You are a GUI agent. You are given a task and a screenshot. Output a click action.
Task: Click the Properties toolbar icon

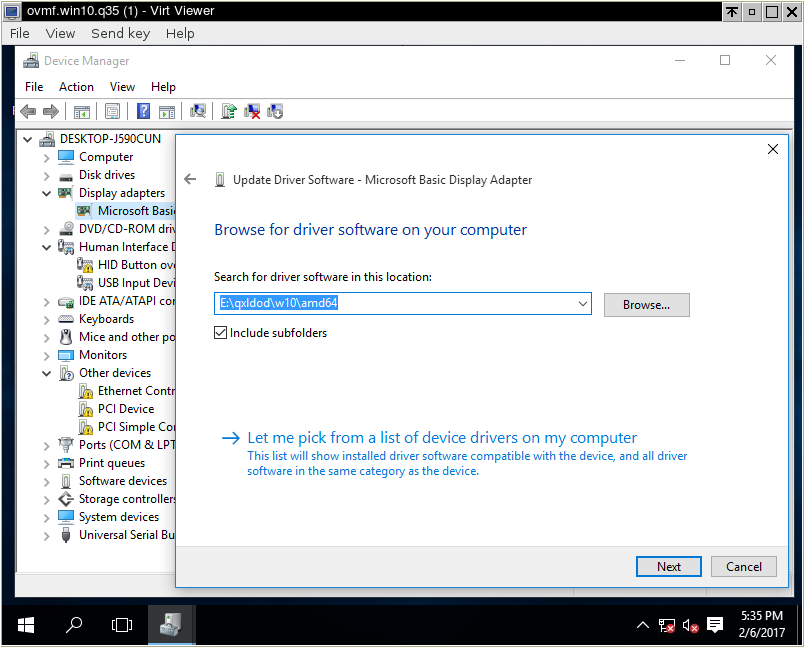pos(112,110)
